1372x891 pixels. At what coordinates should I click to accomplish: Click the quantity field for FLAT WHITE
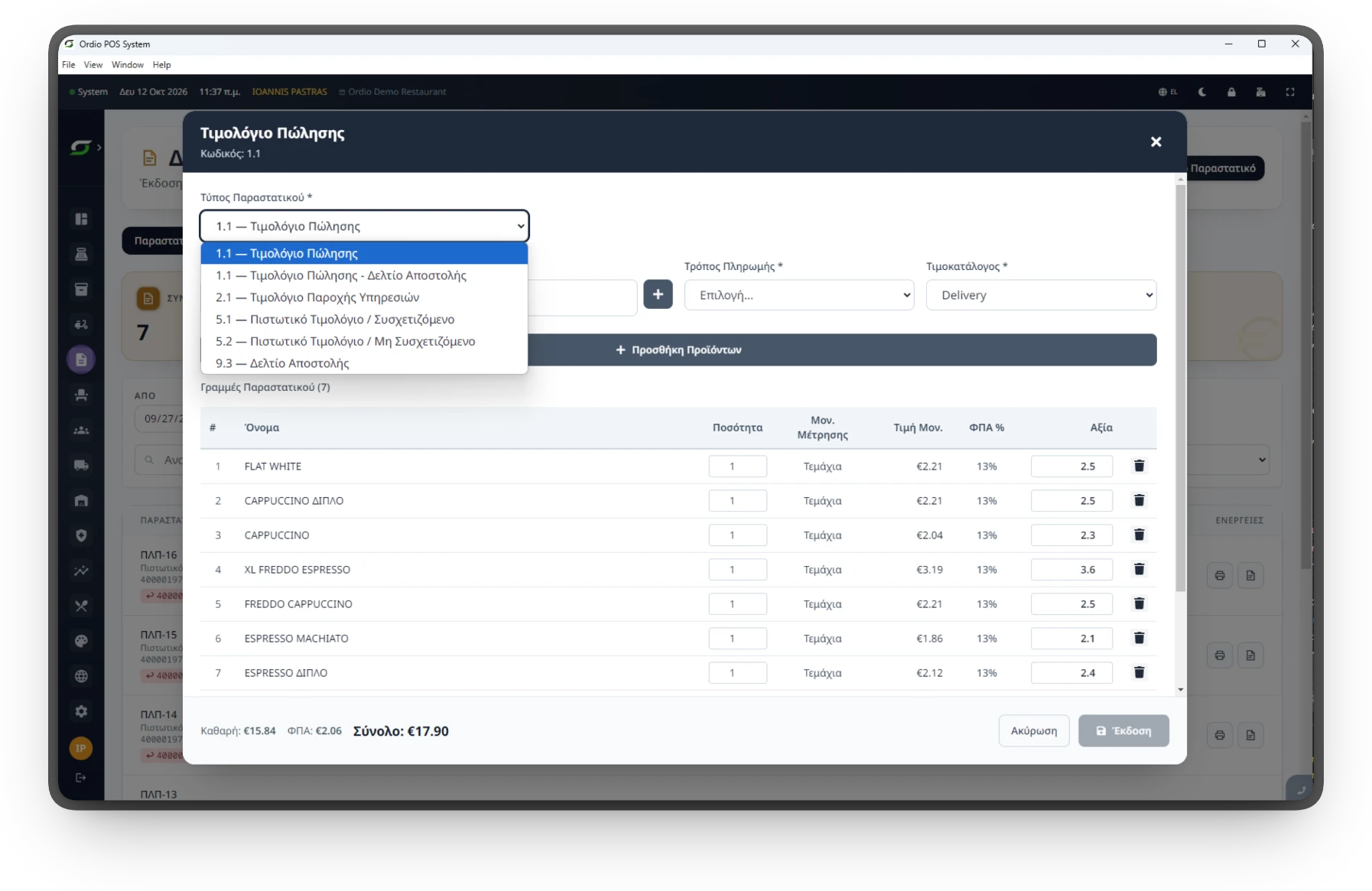pos(737,466)
